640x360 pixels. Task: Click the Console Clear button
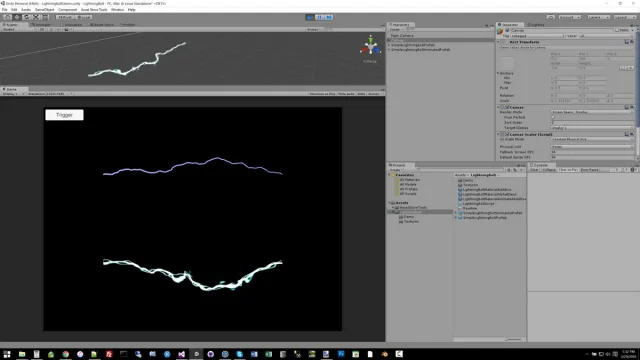534,170
